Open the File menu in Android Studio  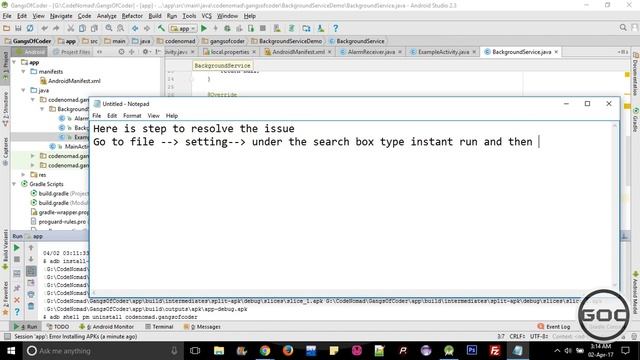click(x=7, y=16)
